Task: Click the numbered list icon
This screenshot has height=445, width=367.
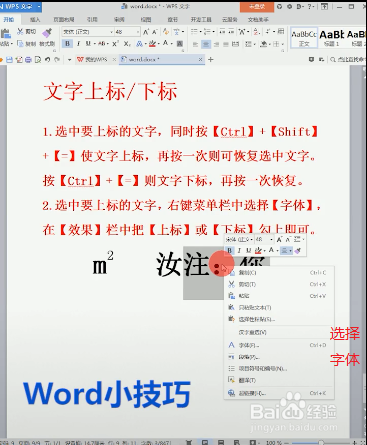Action: [x=207, y=32]
